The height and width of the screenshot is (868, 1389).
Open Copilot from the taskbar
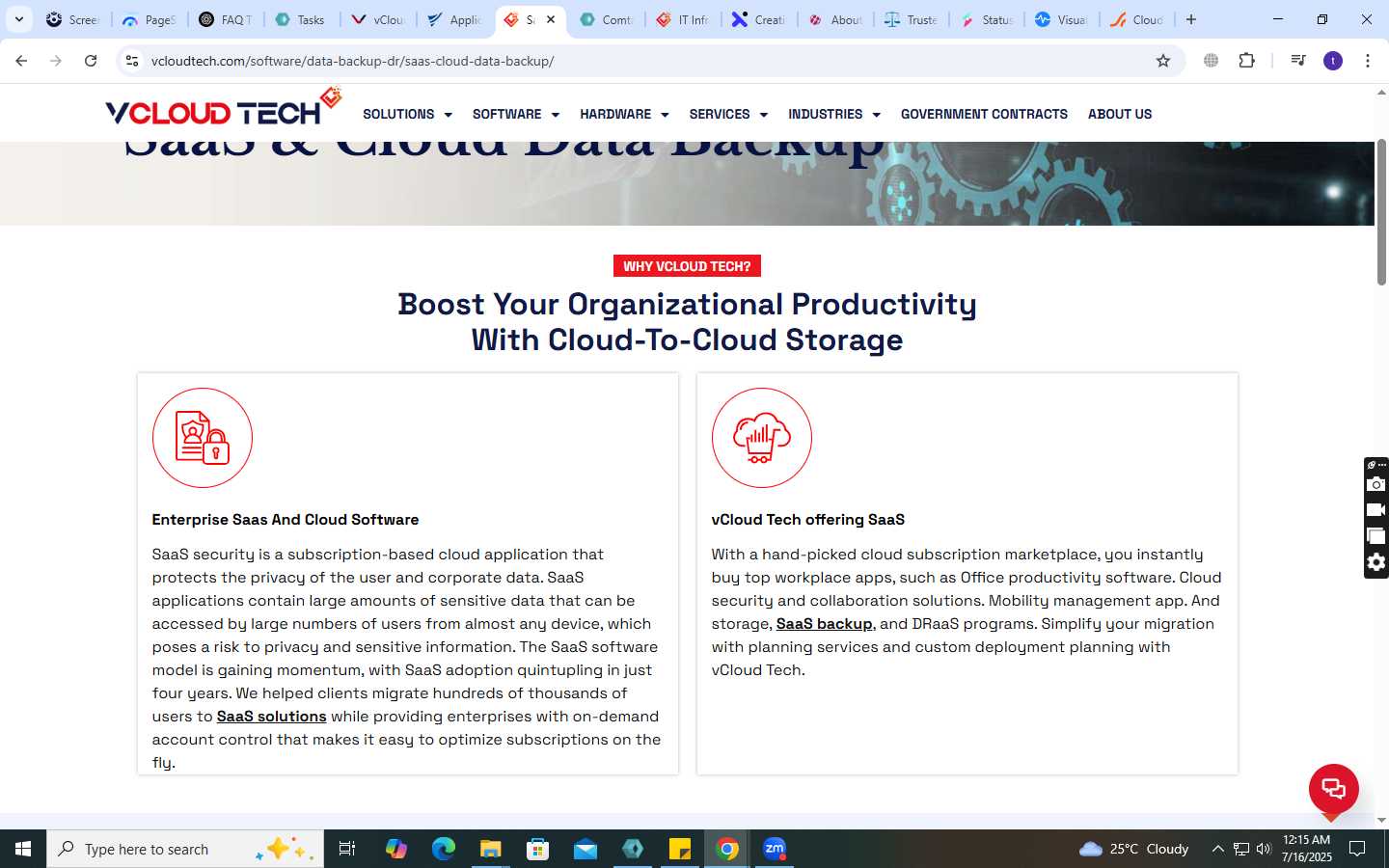pos(396,849)
